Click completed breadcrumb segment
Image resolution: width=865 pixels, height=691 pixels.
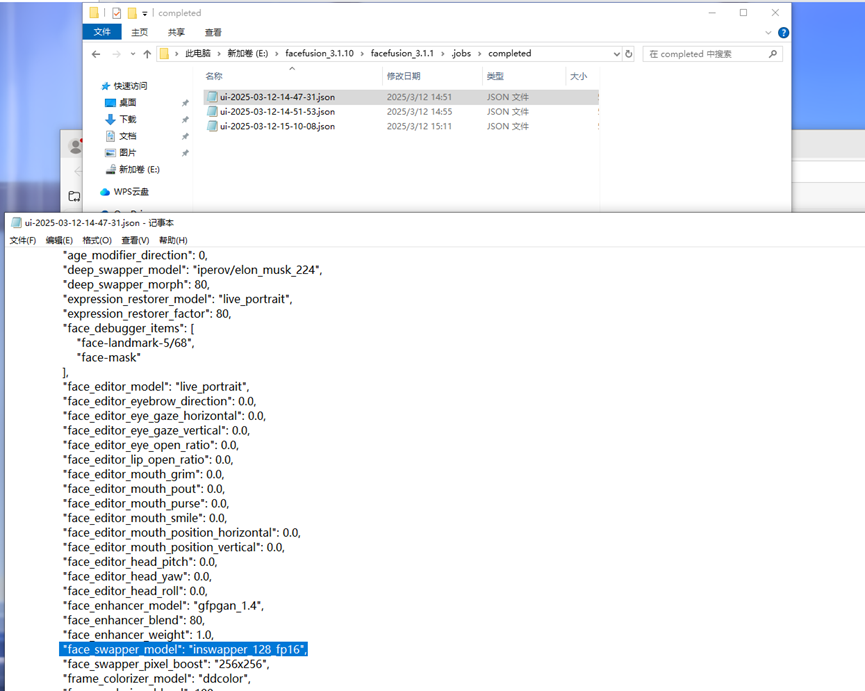point(510,53)
